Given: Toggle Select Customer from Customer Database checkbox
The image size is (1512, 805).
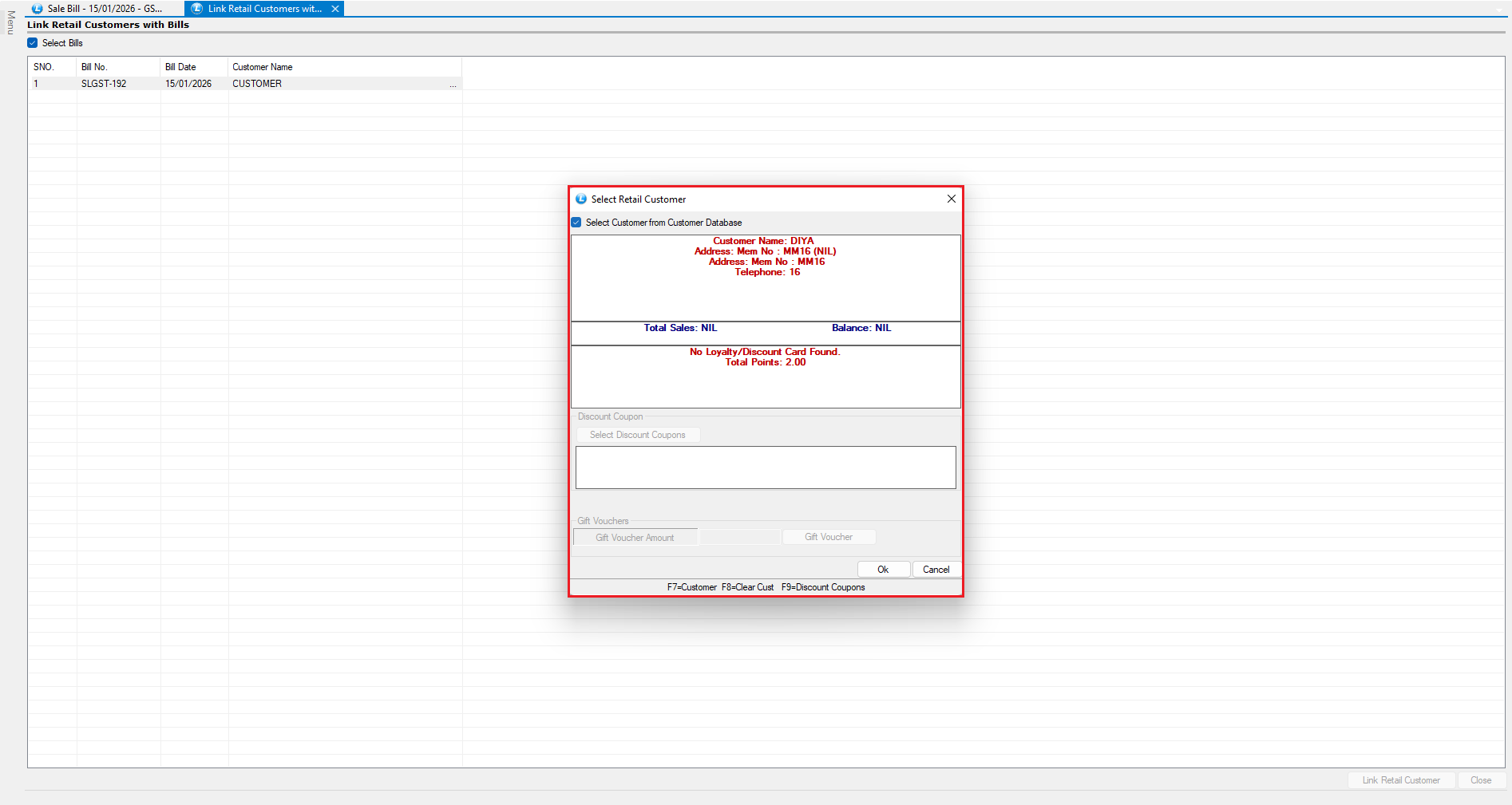Looking at the screenshot, I should [x=576, y=223].
